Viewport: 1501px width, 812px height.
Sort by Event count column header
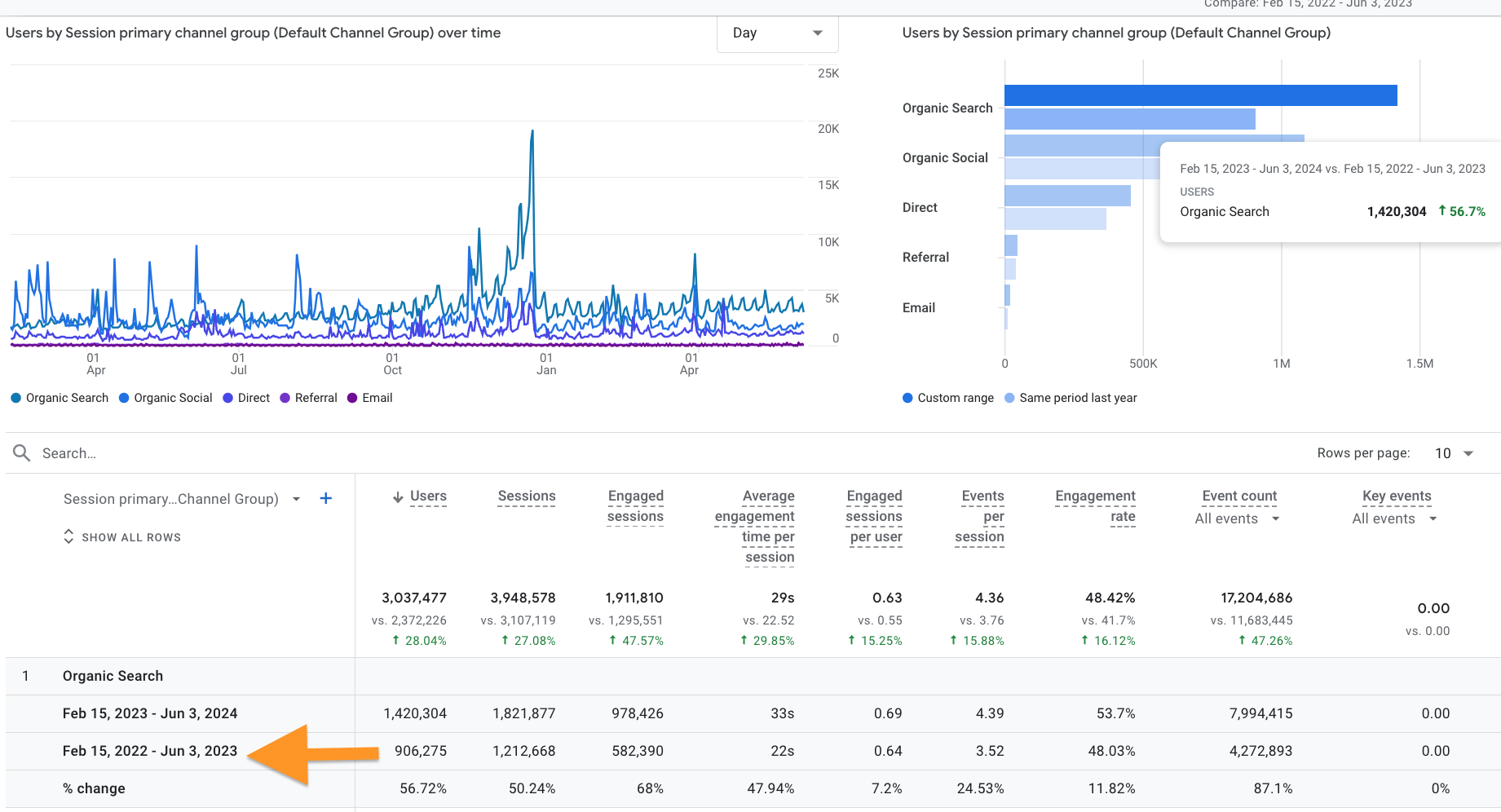click(x=1239, y=496)
